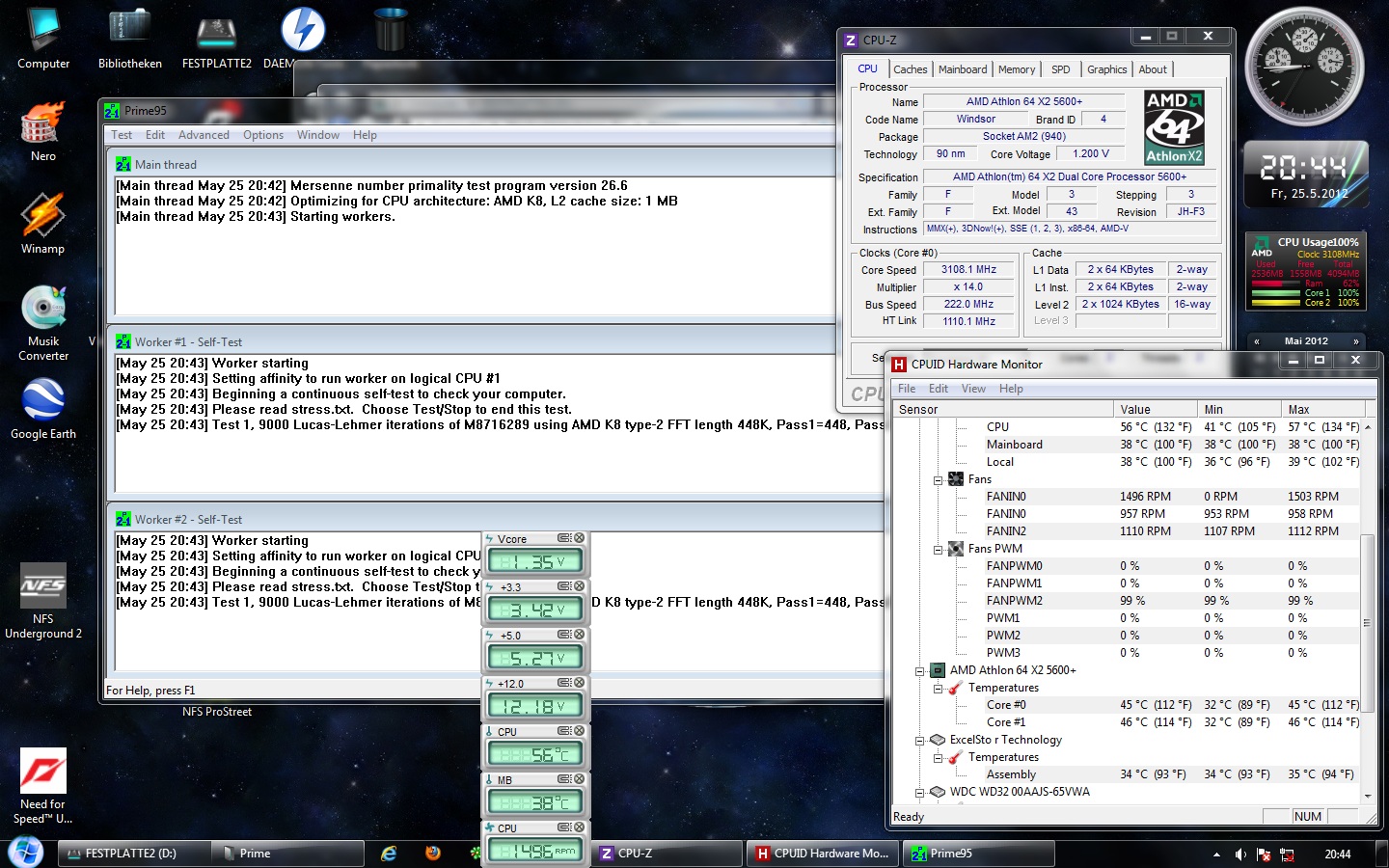1389x868 pixels.
Task: Open the Computer desktop icon
Action: 43,39
